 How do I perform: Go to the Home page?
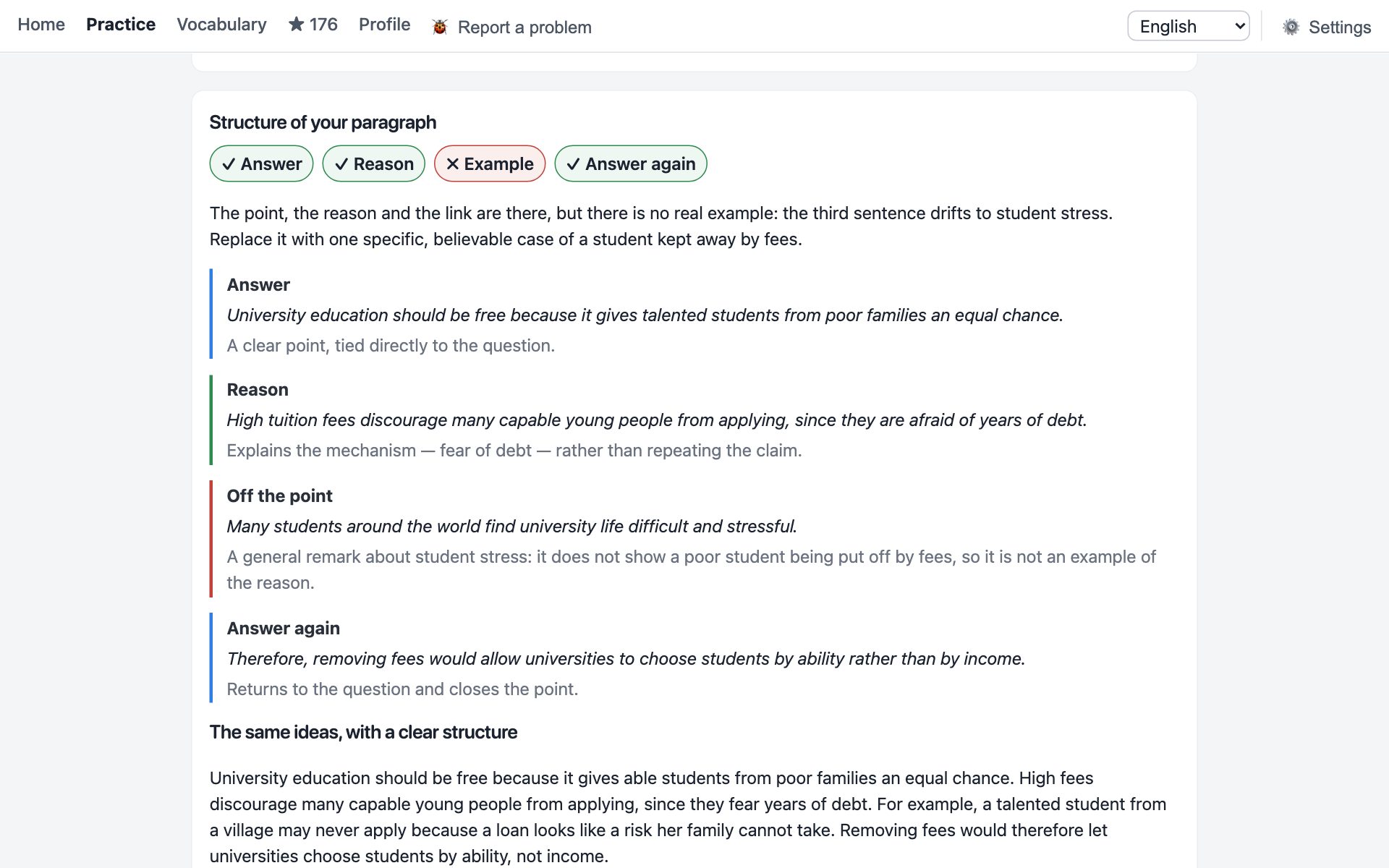(x=41, y=24)
